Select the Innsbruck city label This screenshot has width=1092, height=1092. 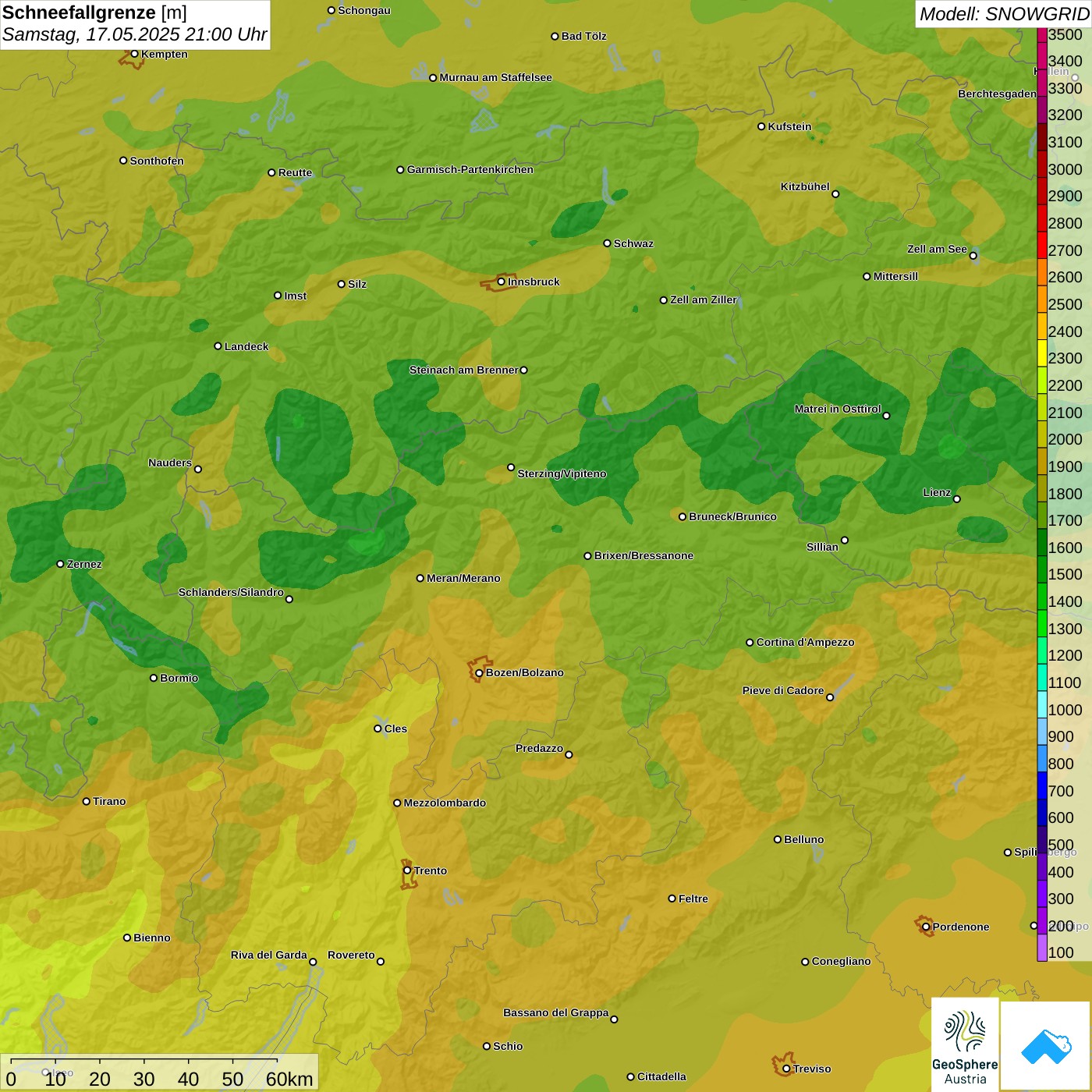pos(534,282)
